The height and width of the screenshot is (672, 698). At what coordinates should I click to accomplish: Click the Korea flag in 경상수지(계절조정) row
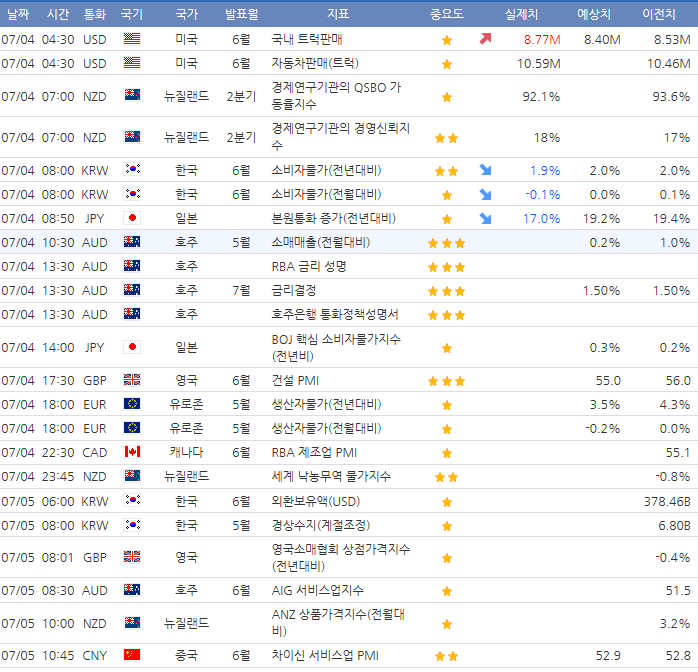click(132, 525)
